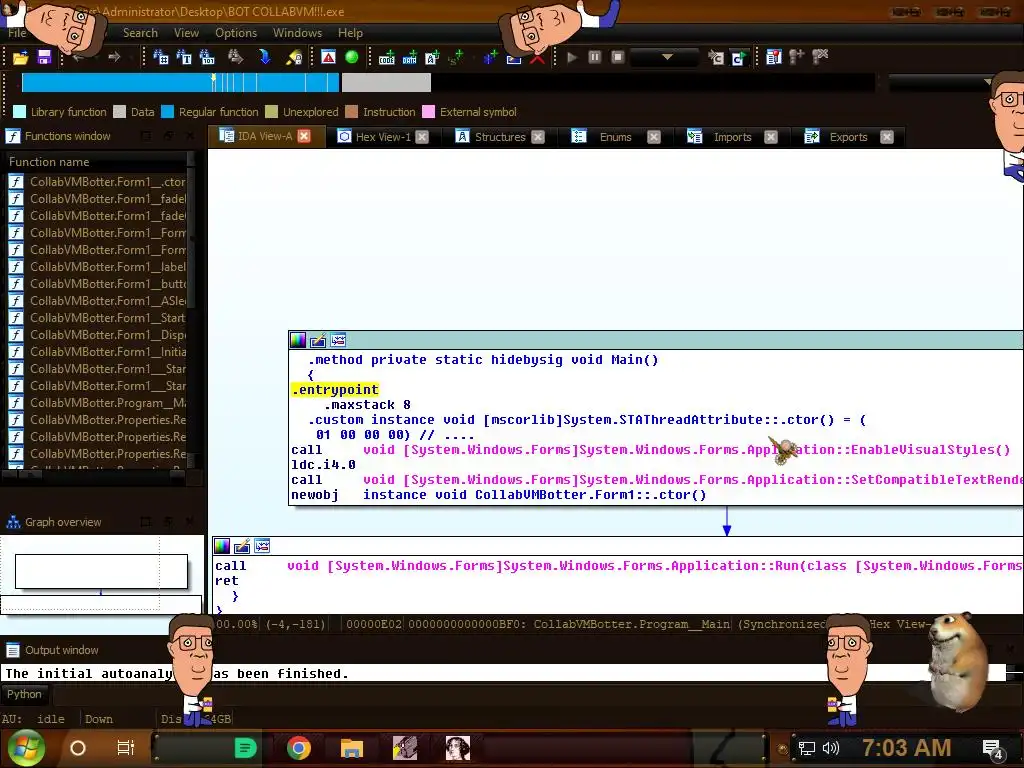Stop the debugger process
1024x768 pixels.
click(x=617, y=57)
